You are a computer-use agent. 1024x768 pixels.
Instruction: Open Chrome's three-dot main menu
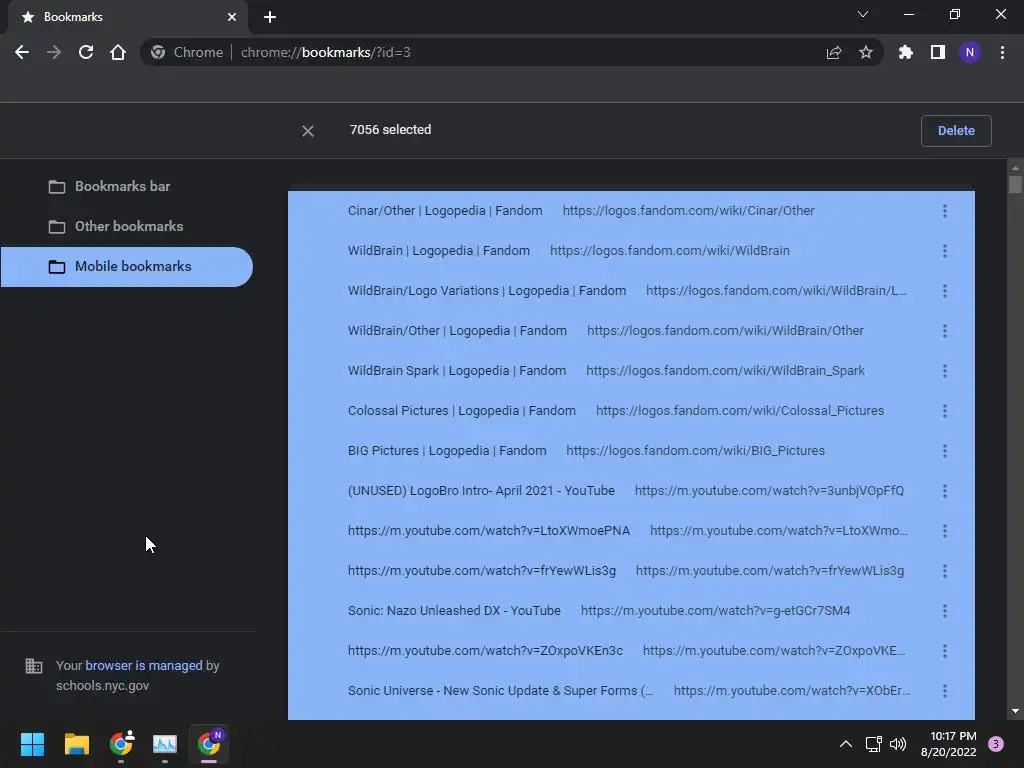click(x=1002, y=52)
